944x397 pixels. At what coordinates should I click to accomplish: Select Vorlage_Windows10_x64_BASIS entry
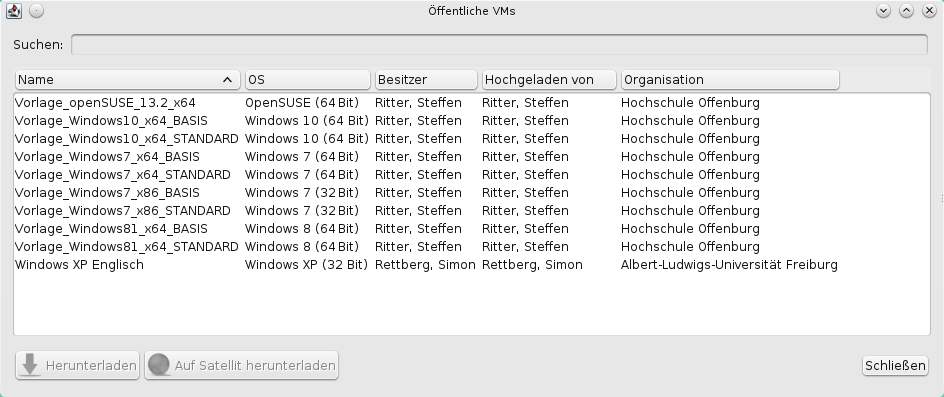coord(472,120)
